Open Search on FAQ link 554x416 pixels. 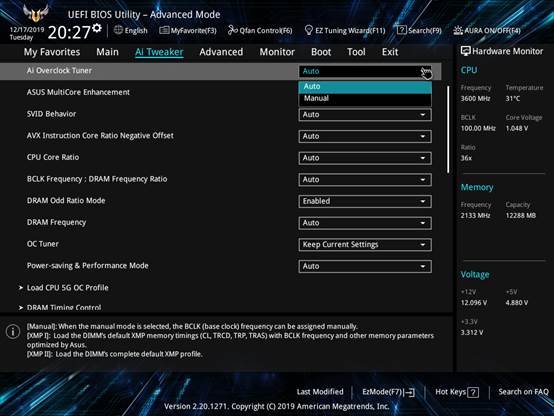click(x=523, y=392)
